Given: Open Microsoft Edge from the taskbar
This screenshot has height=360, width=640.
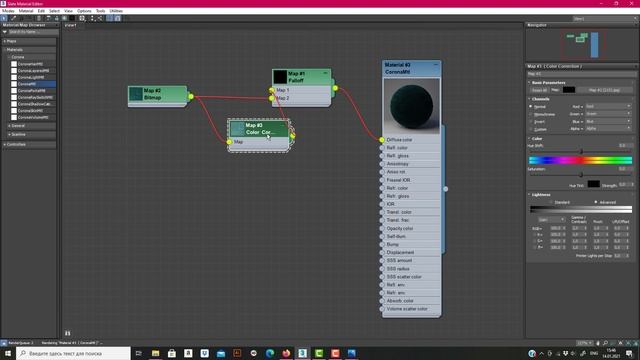Looking at the screenshot, I should pos(270,353).
